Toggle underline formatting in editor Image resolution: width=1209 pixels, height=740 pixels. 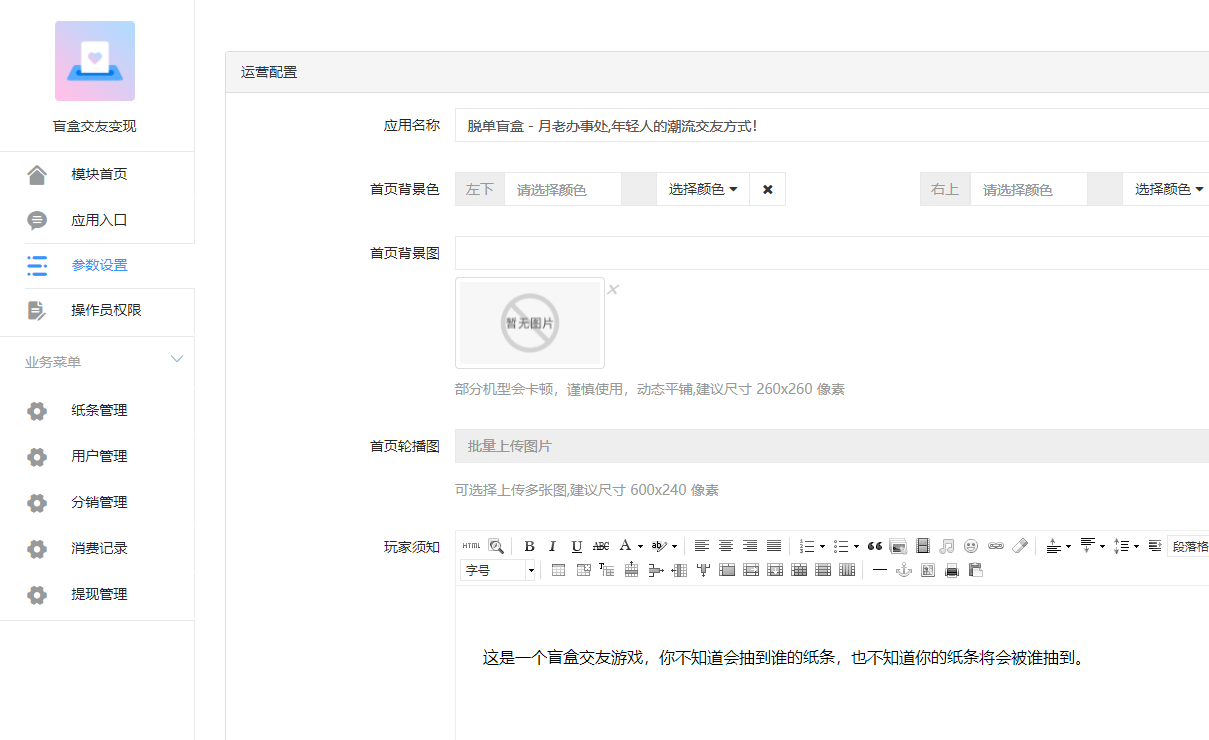coord(577,546)
